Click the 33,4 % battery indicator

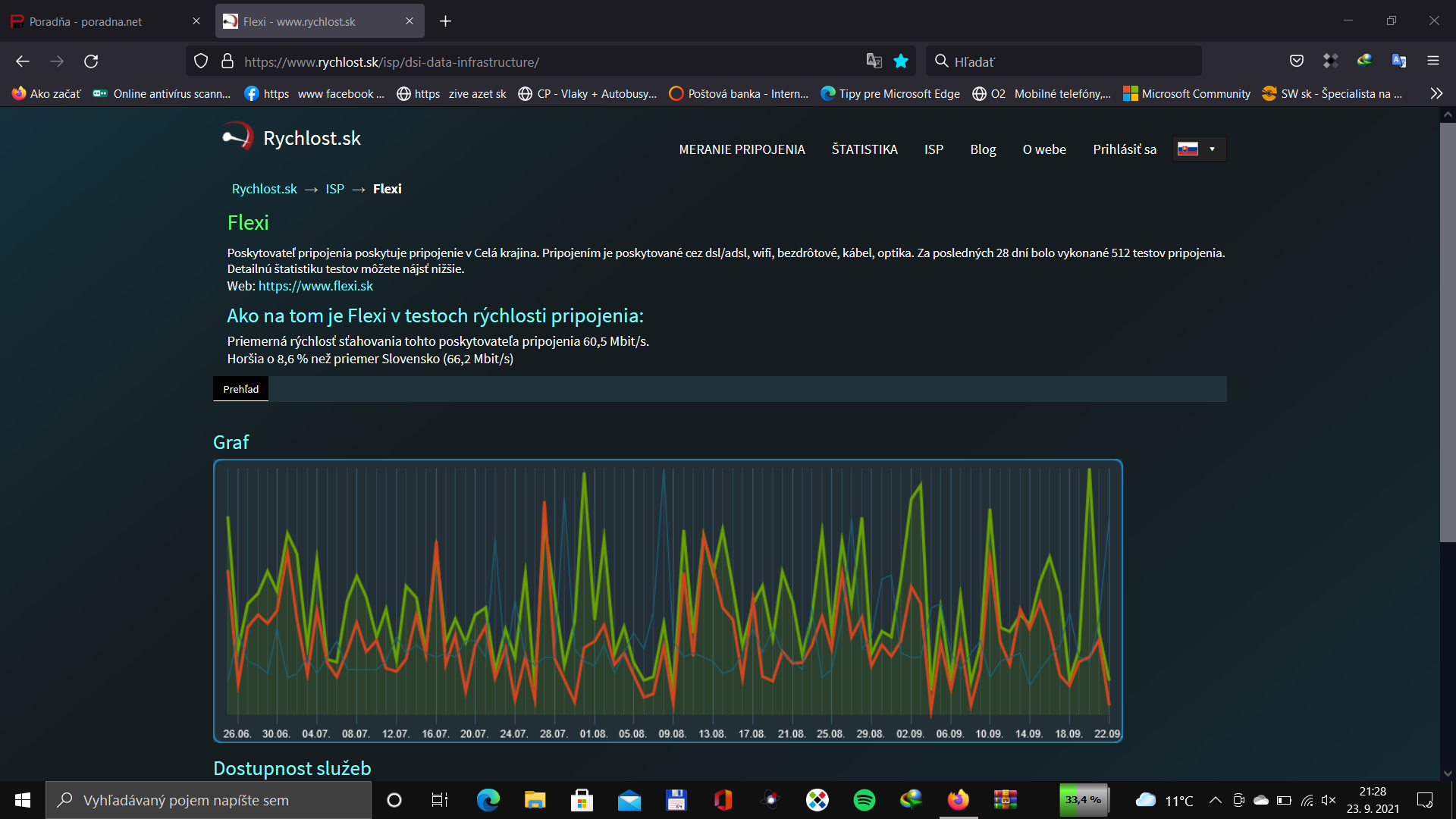tap(1084, 800)
